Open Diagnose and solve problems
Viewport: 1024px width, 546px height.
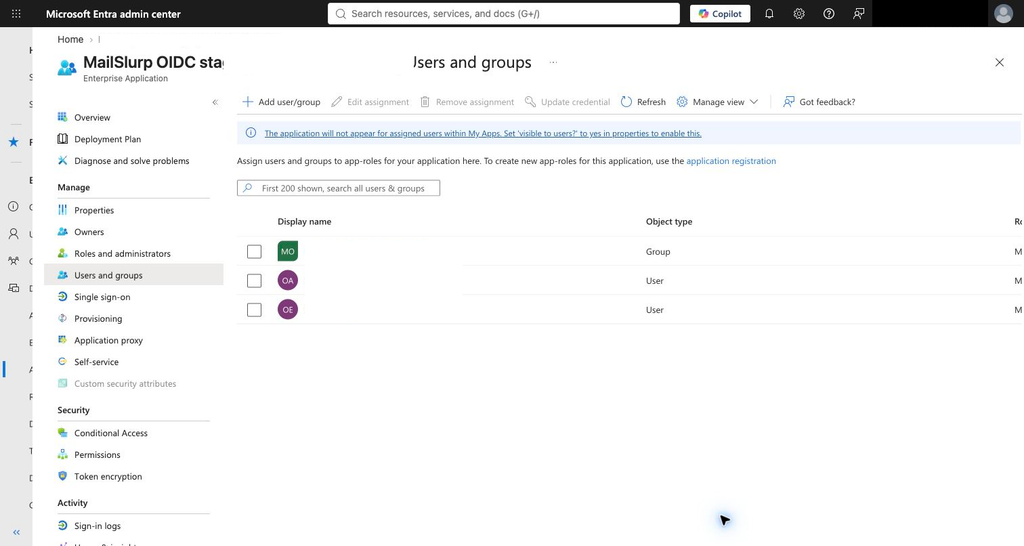point(131,161)
